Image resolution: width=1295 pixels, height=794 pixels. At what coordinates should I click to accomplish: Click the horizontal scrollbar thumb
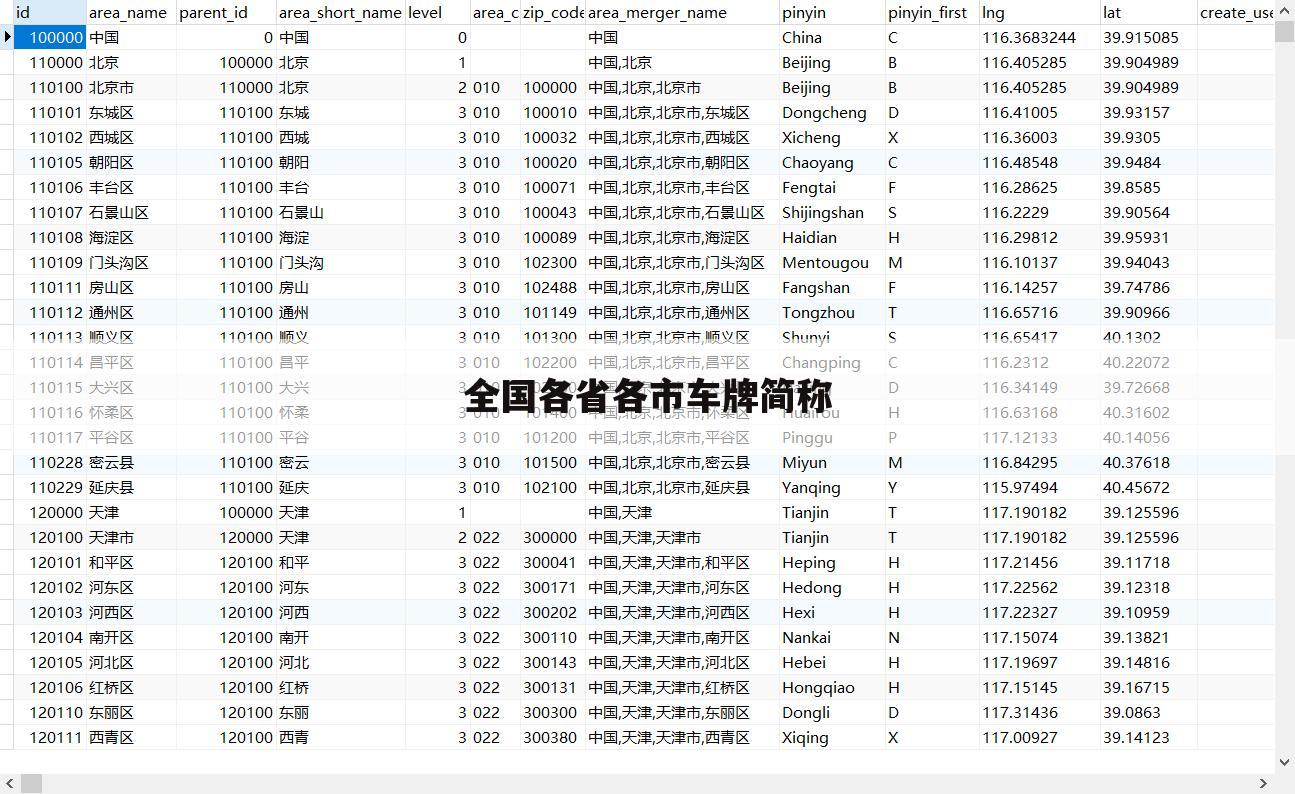click(31, 783)
